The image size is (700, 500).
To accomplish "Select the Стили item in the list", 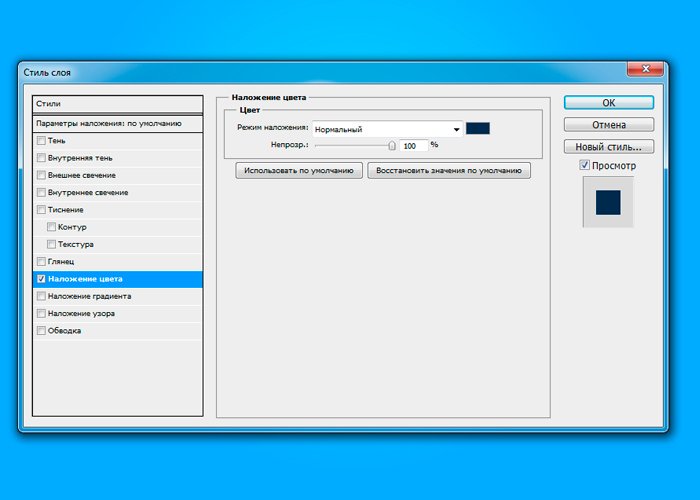I will pos(117,104).
